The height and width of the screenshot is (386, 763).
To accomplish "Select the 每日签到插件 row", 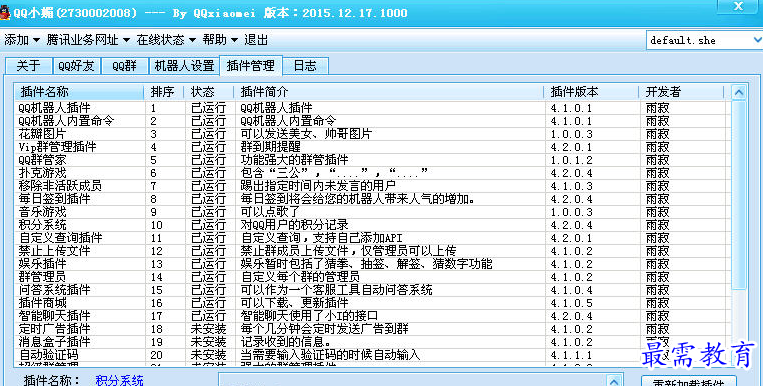I will coord(372,199).
